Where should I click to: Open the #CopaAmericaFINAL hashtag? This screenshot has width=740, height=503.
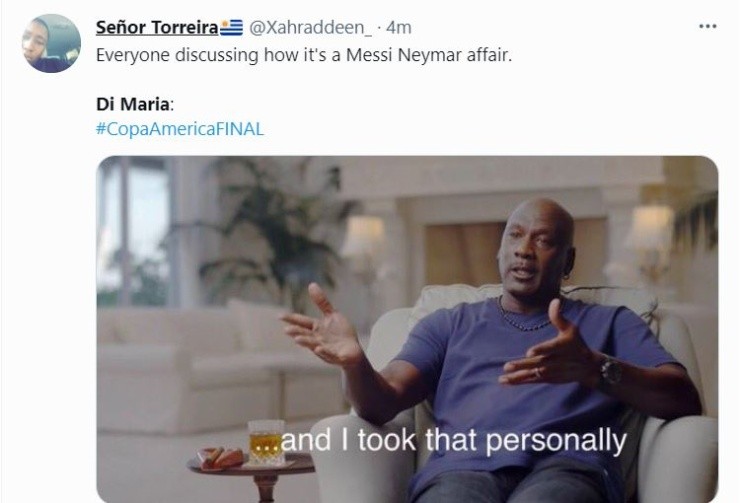pos(180,129)
